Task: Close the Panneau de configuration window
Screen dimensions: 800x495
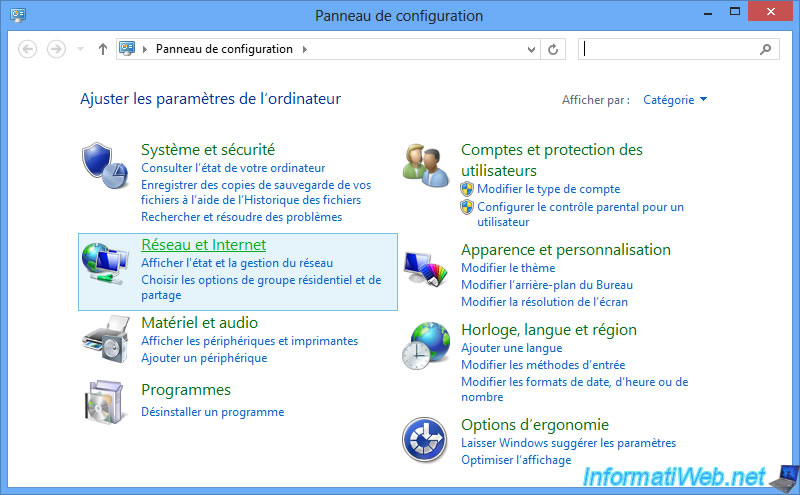Action: point(771,11)
